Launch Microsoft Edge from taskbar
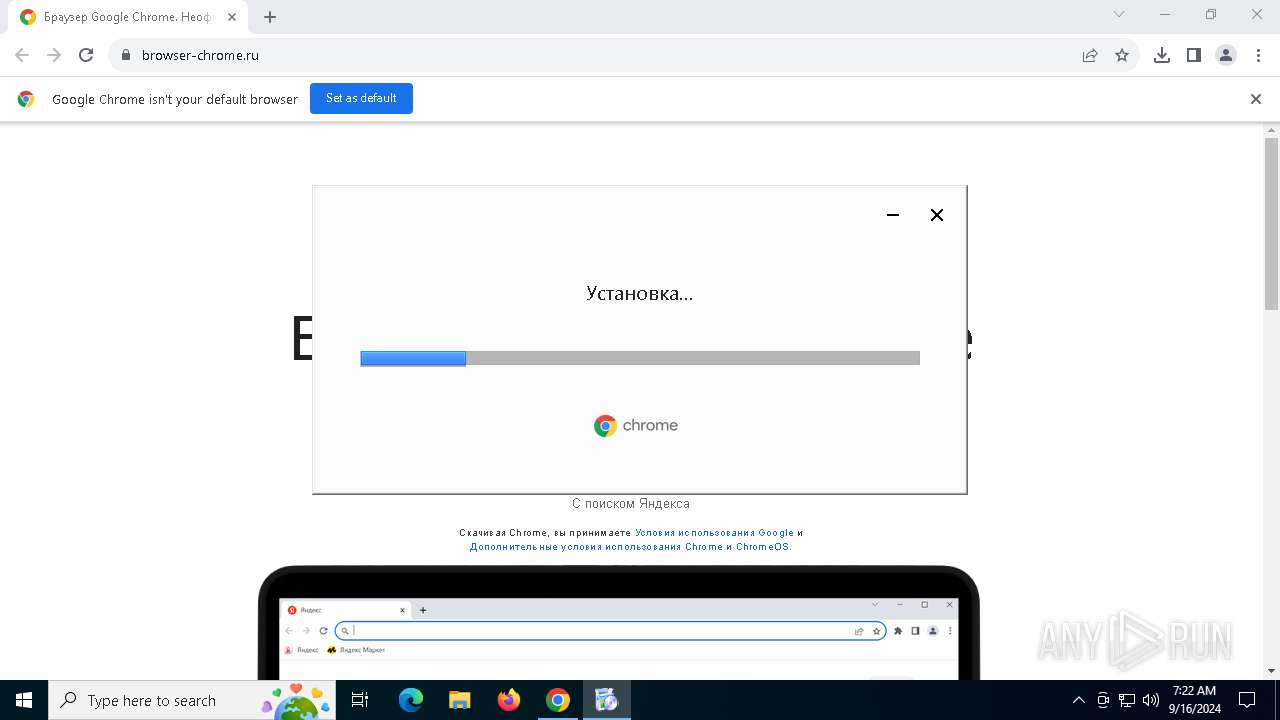The height and width of the screenshot is (720, 1280). (411, 700)
